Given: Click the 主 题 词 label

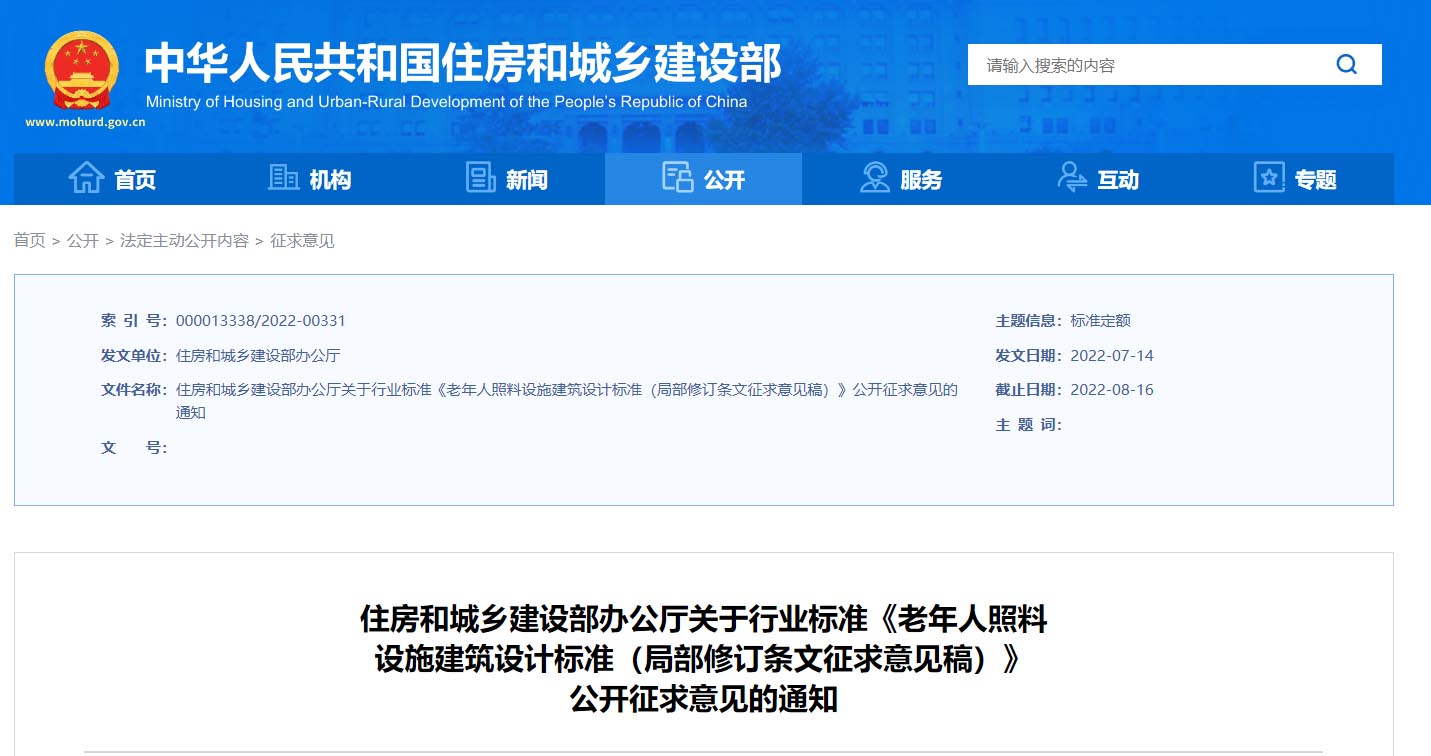Looking at the screenshot, I should [x=1028, y=425].
